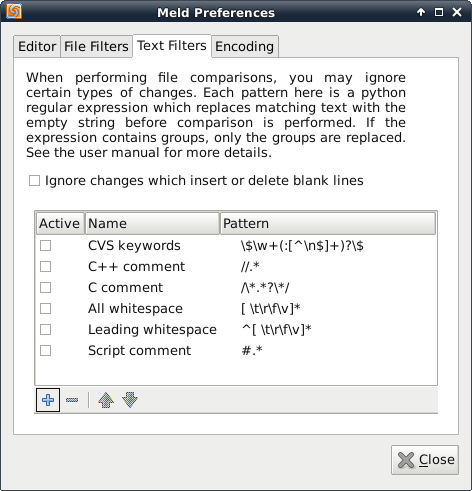Sort by the Pattern column header

point(328,223)
